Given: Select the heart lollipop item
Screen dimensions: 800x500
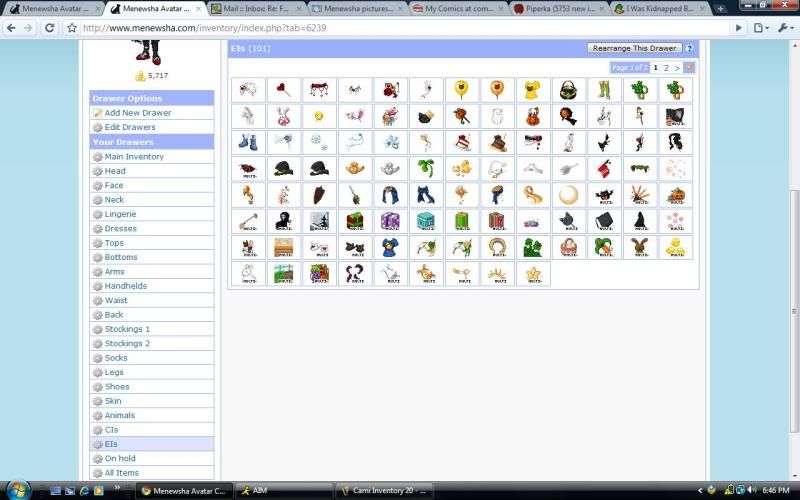Looking at the screenshot, I should 284,90.
